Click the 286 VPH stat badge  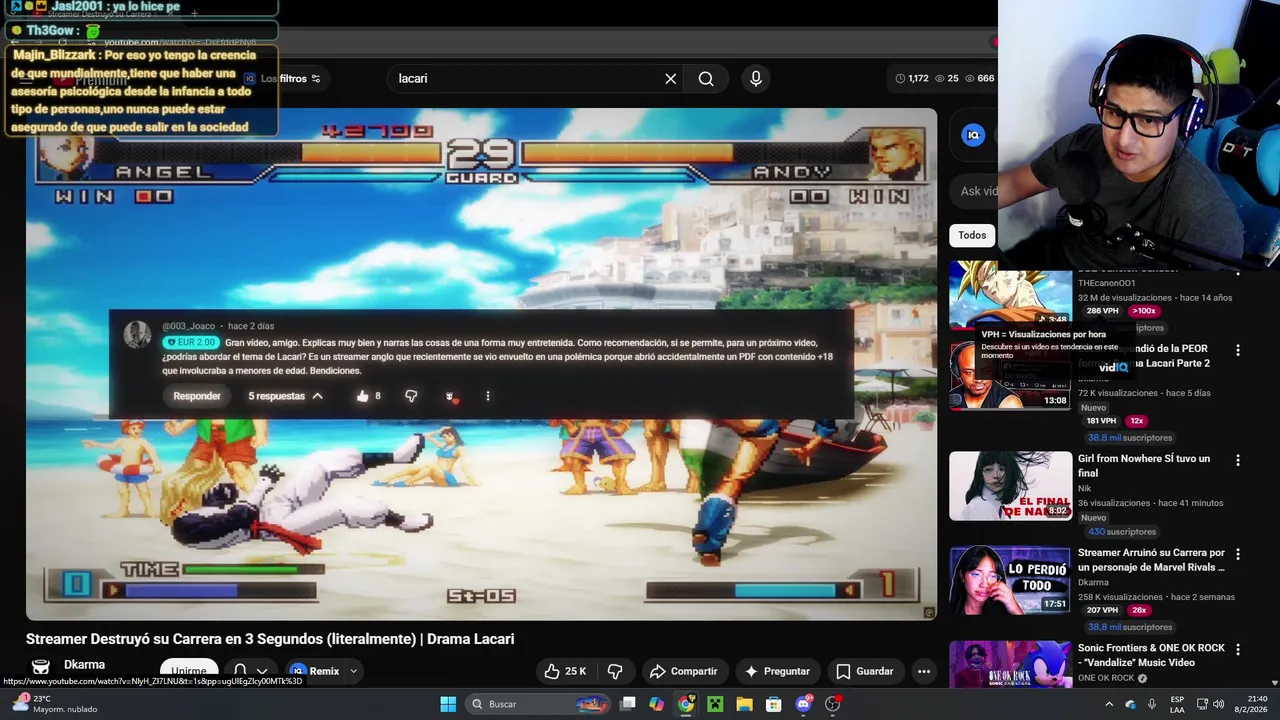click(1102, 311)
